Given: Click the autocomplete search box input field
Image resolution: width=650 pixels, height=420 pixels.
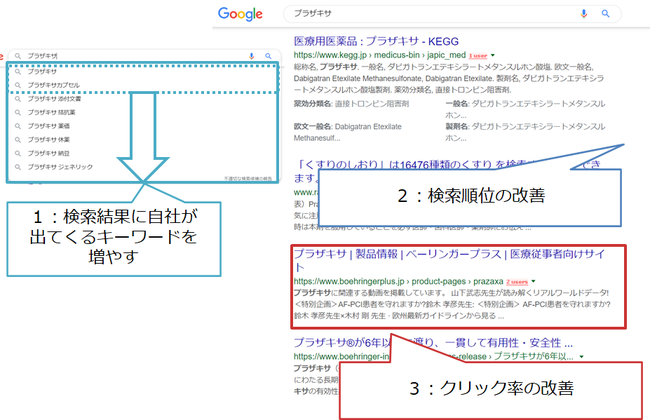Looking at the screenshot, I should click(144, 56).
